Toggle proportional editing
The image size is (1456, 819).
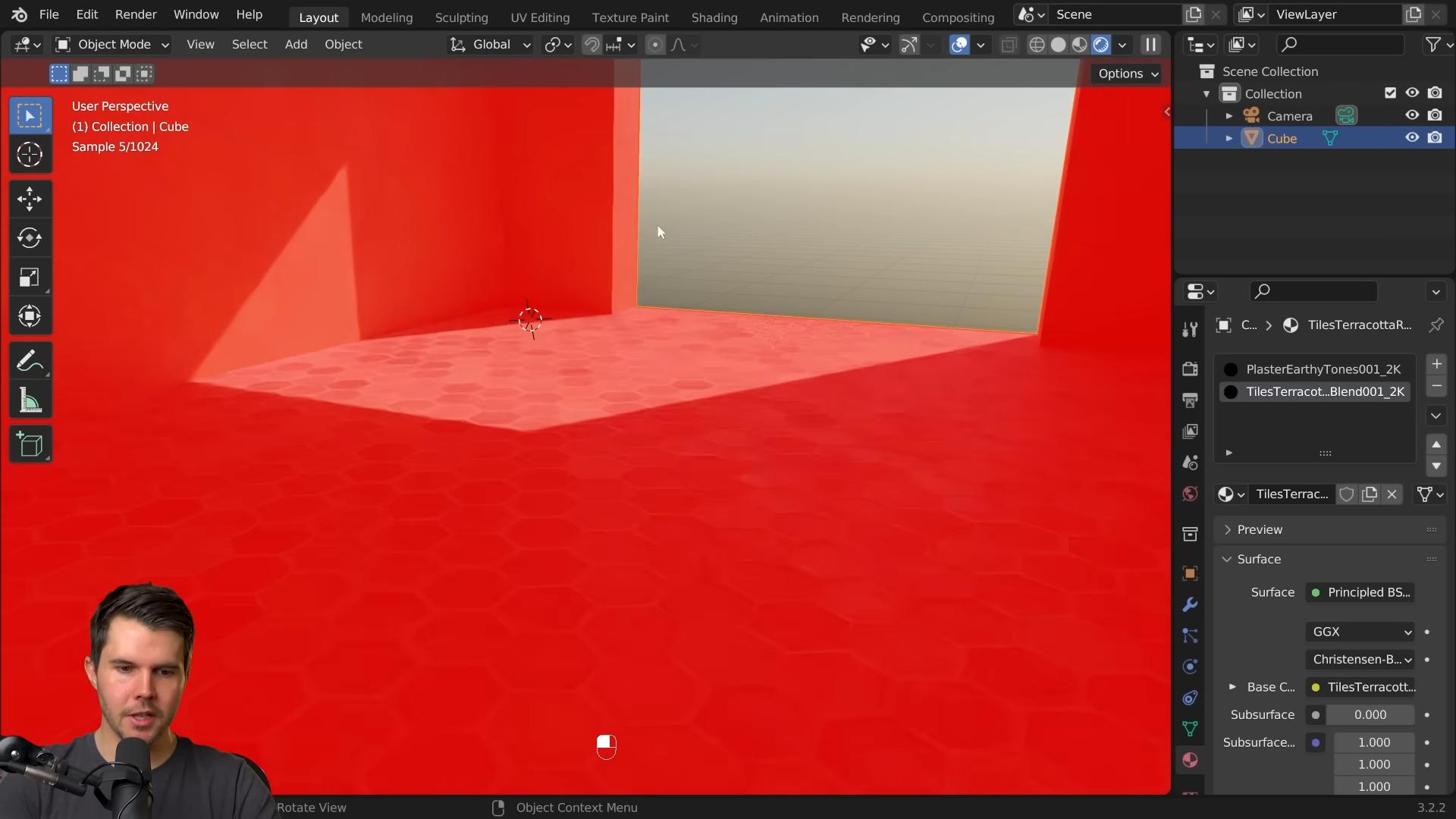click(655, 45)
